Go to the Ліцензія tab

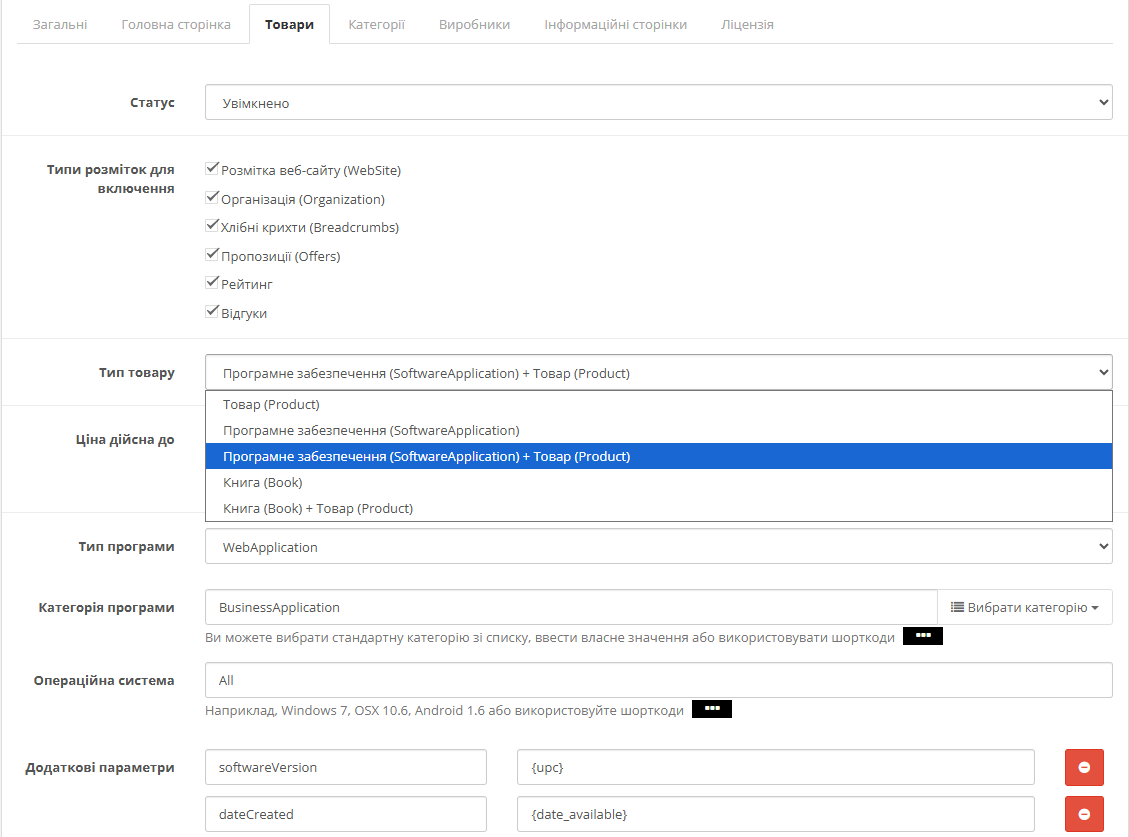tap(747, 24)
